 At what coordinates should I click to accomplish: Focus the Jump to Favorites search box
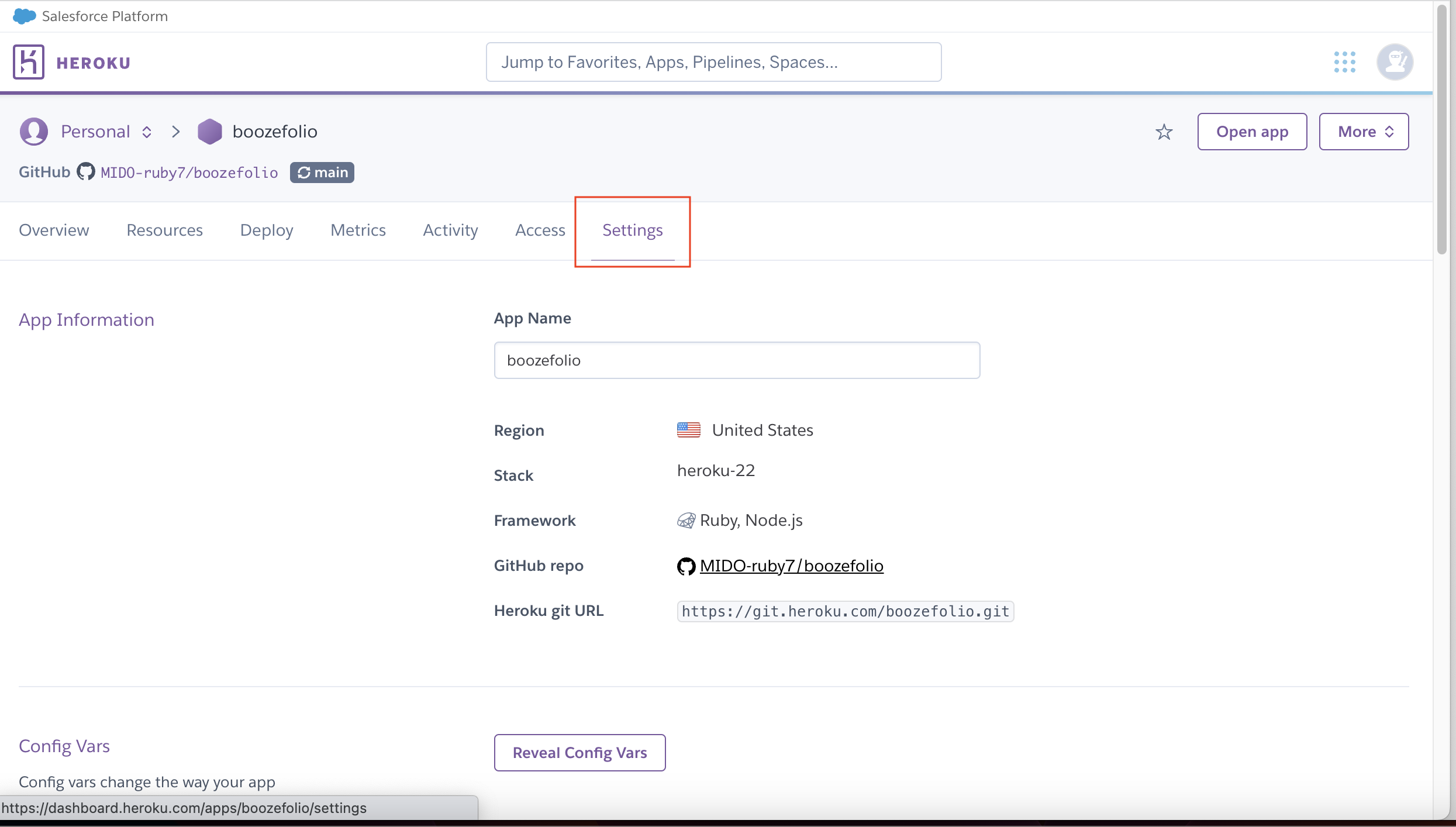tap(713, 62)
